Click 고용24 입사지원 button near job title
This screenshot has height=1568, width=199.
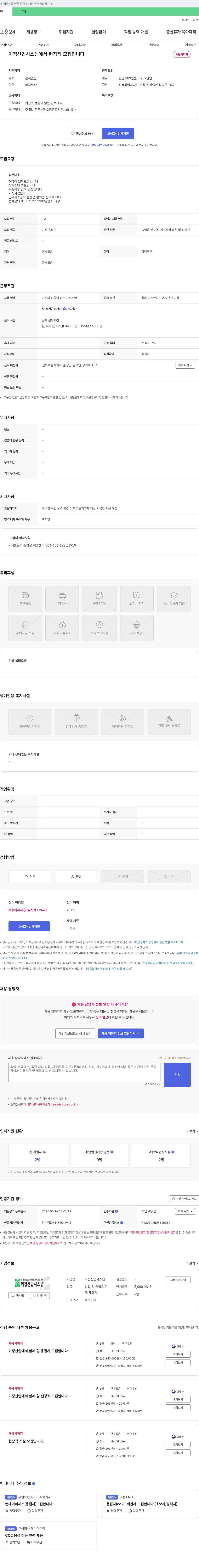click(118, 133)
